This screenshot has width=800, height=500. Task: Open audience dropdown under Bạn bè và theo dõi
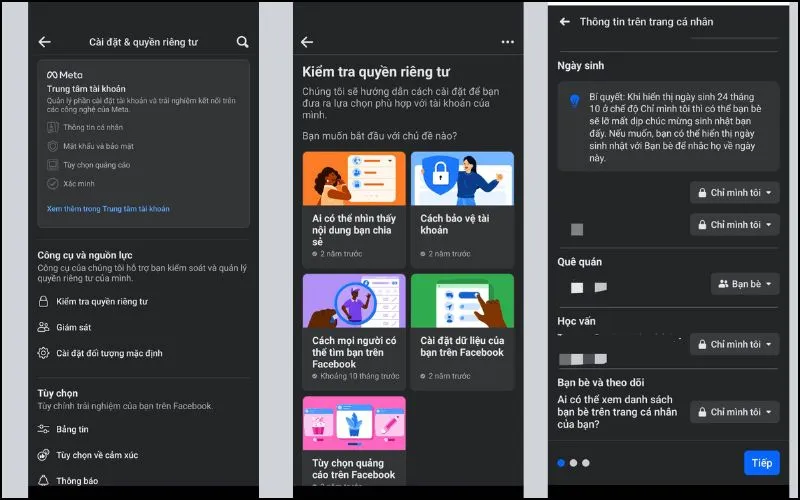point(734,412)
